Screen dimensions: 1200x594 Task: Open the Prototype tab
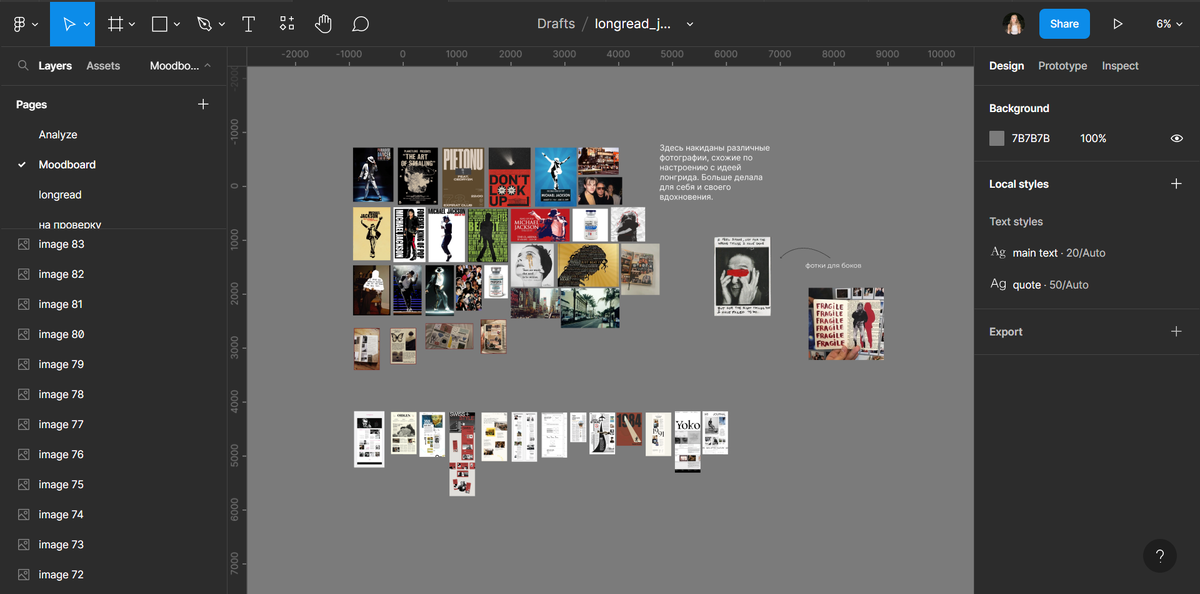[1062, 66]
